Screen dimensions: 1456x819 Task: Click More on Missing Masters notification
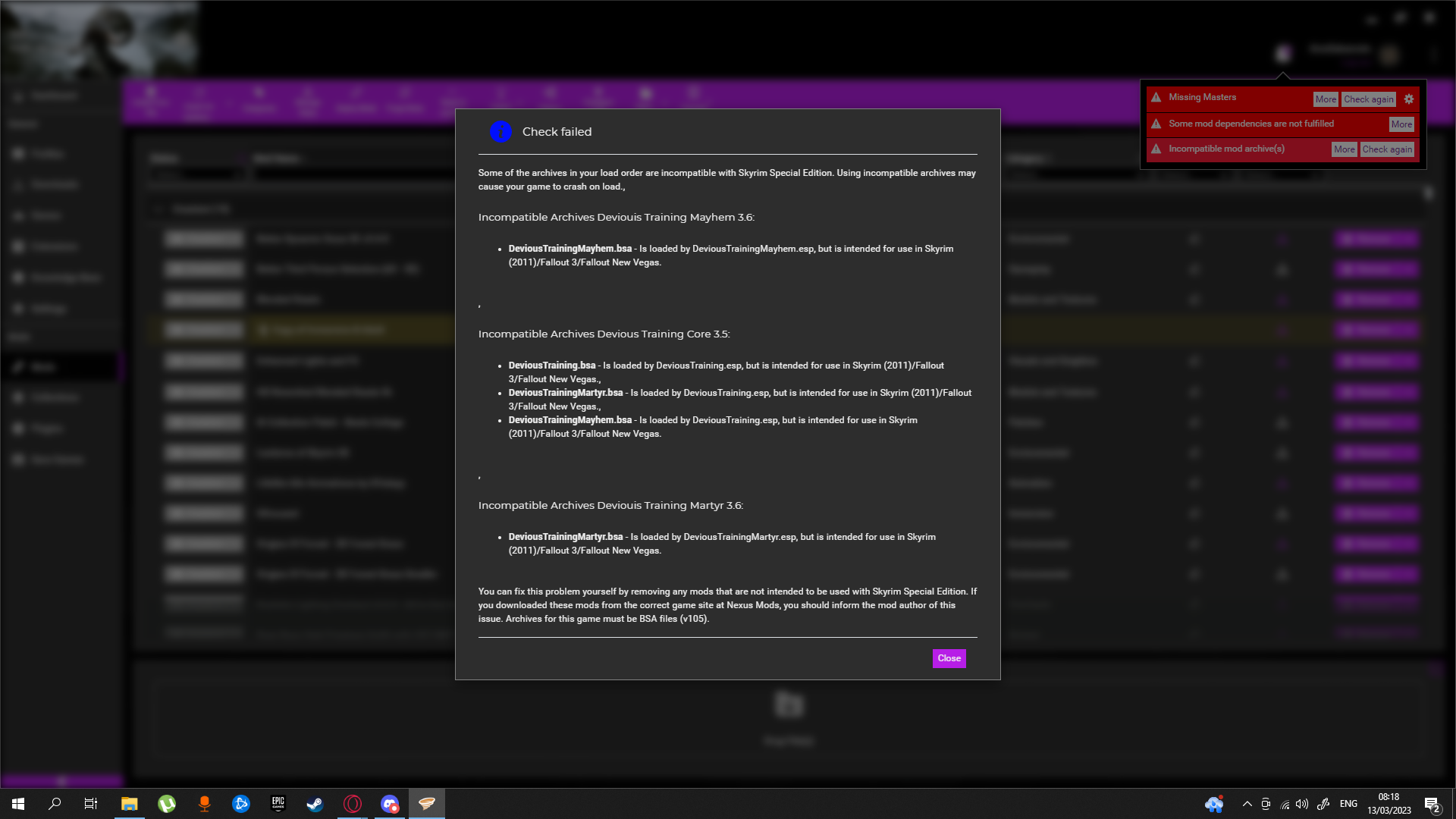(1326, 99)
